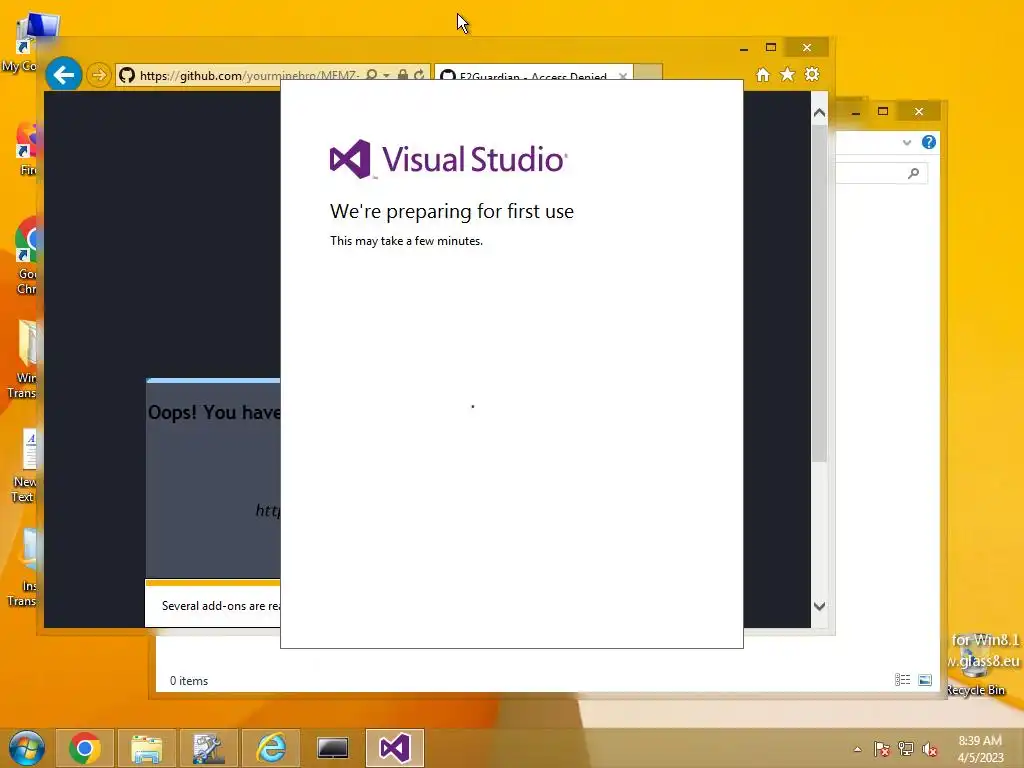This screenshot has width=1024, height=768.
Task: Click the 'Oops! You have' heading text
Action: click(214, 412)
